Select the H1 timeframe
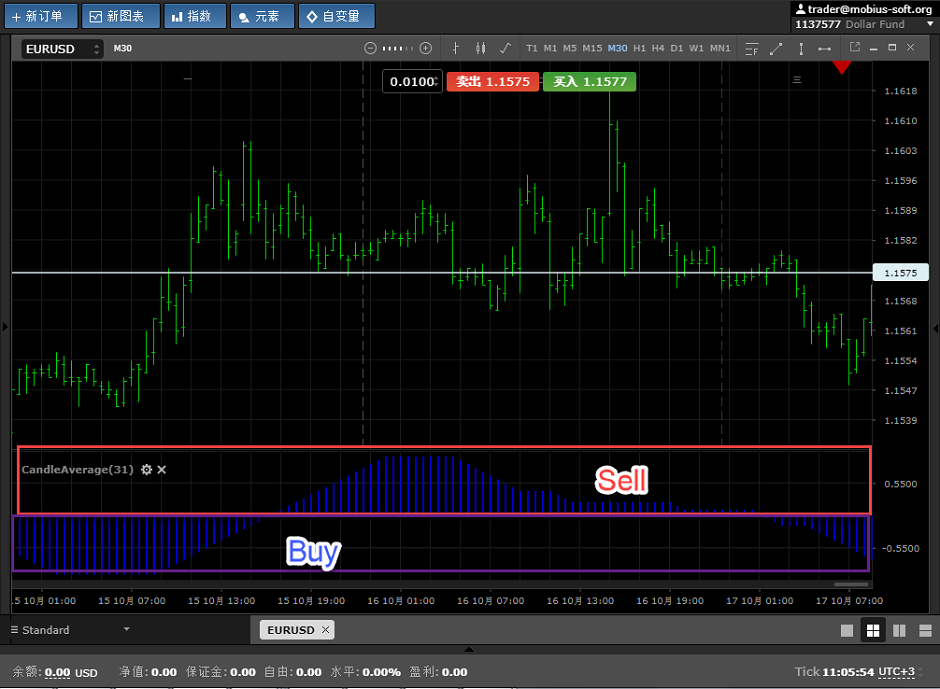This screenshot has width=940, height=689. pyautogui.click(x=640, y=48)
